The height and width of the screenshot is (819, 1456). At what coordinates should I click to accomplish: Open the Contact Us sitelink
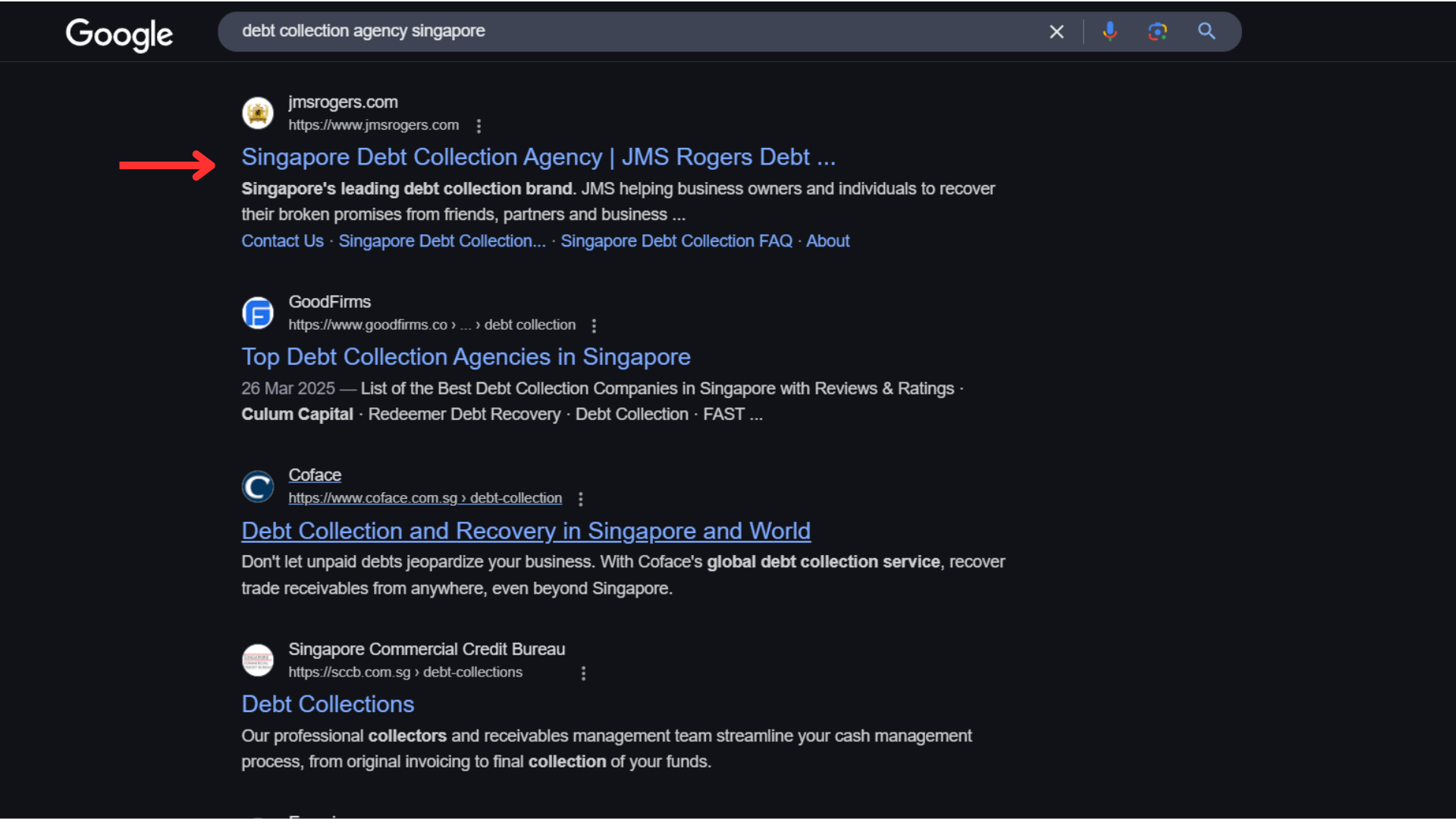tap(282, 241)
